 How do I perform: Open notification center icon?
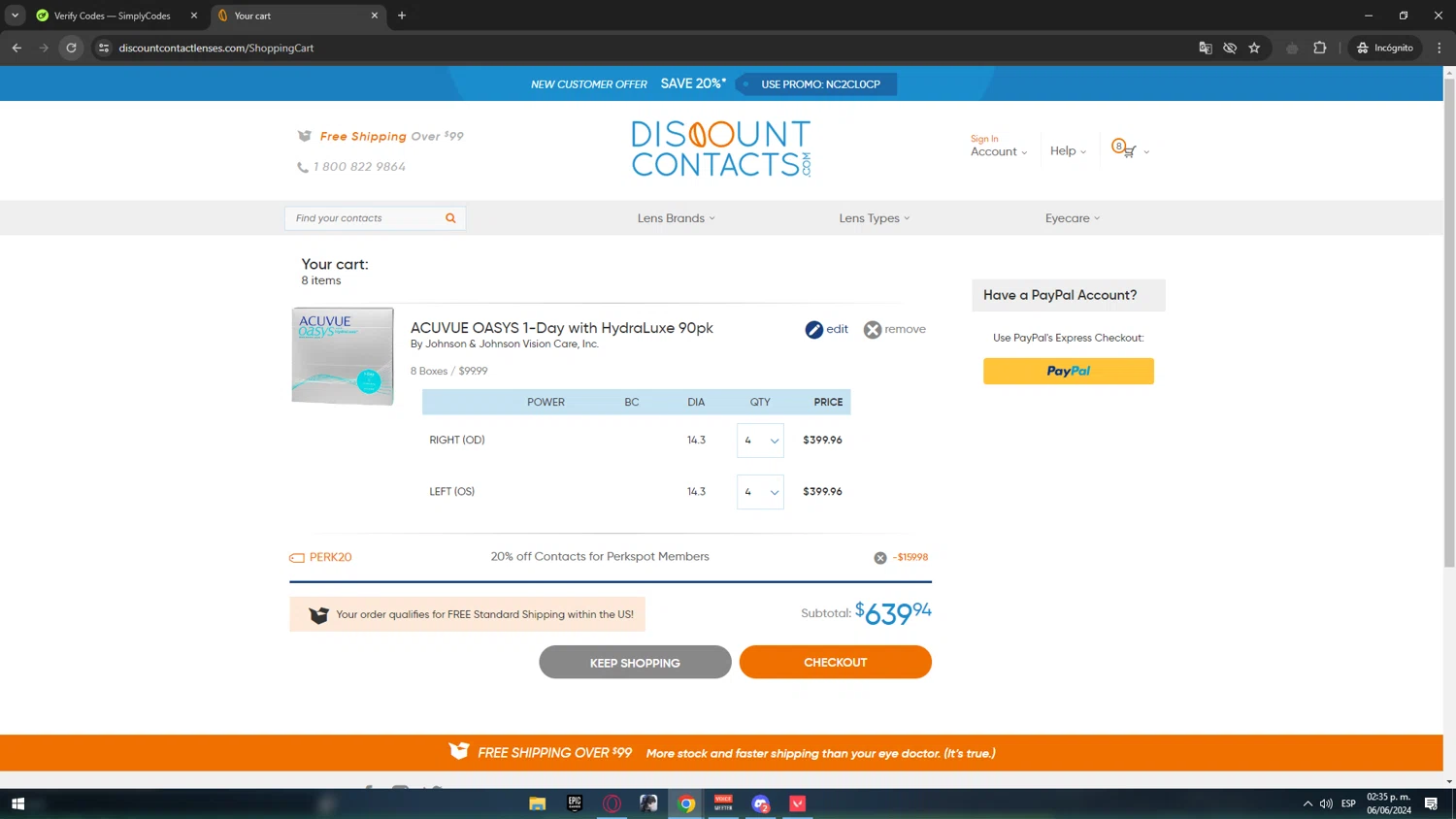click(1431, 803)
